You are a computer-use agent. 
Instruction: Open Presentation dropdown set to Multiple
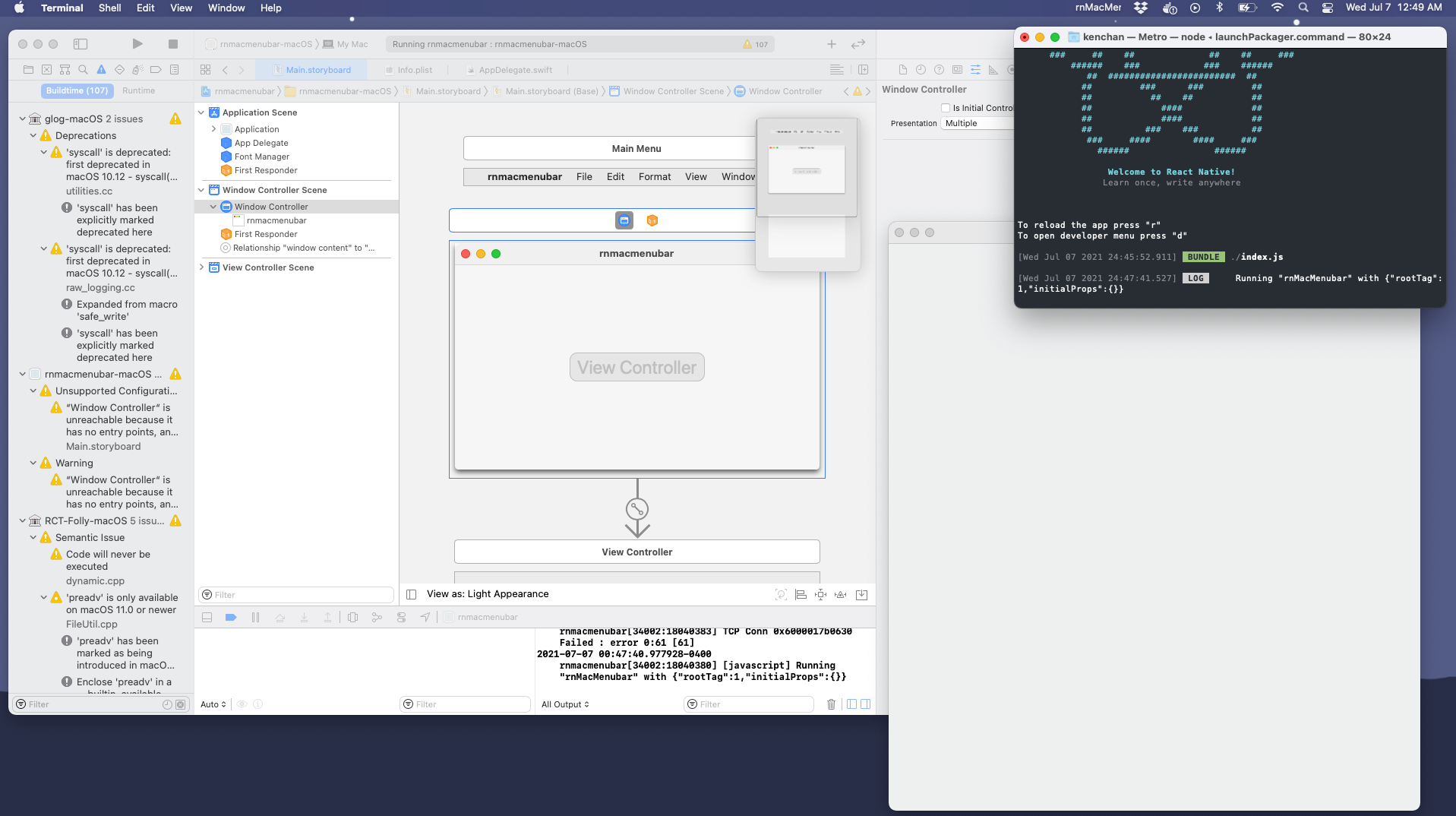978,123
